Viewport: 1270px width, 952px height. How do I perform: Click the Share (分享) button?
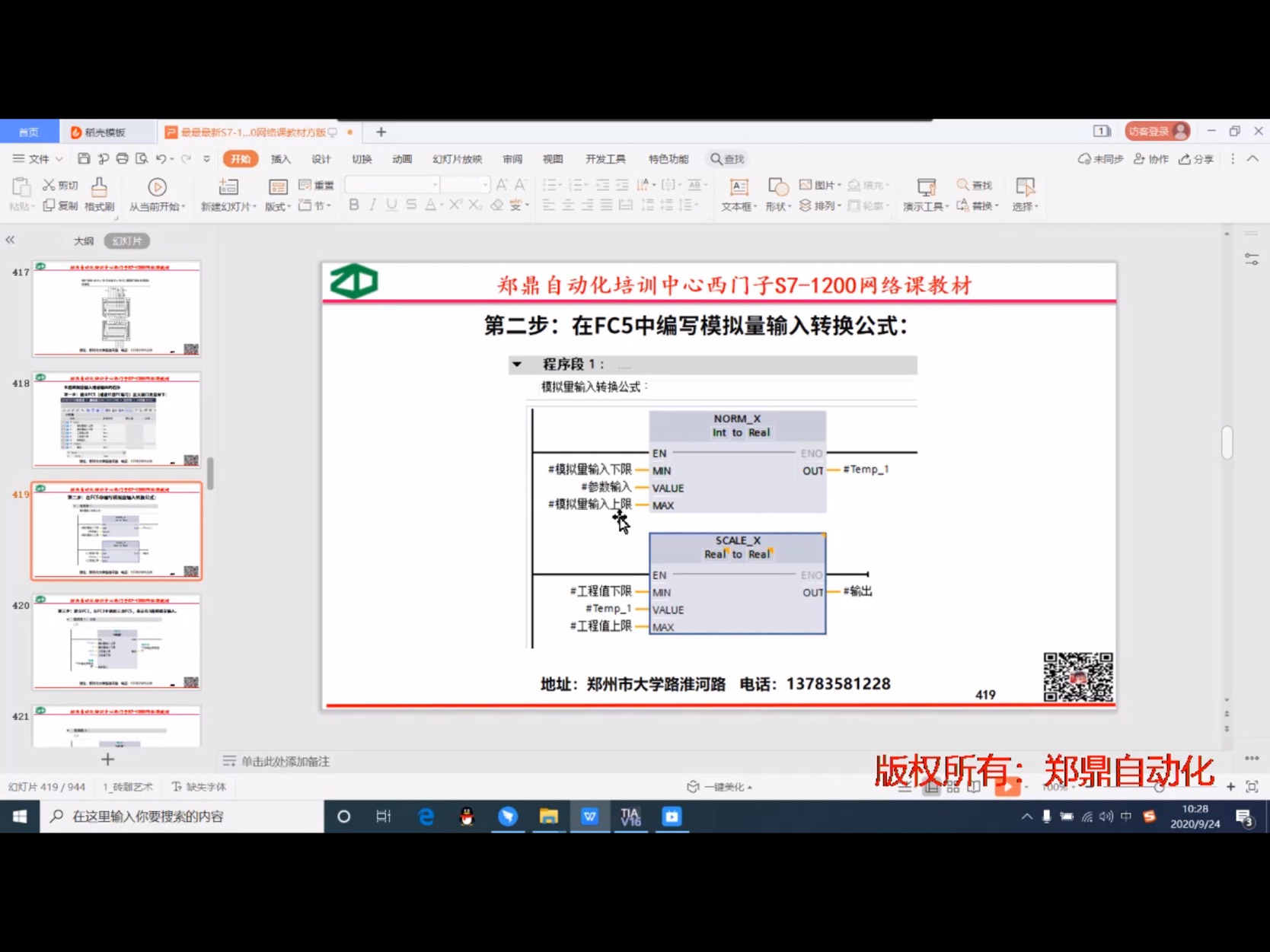point(1196,158)
